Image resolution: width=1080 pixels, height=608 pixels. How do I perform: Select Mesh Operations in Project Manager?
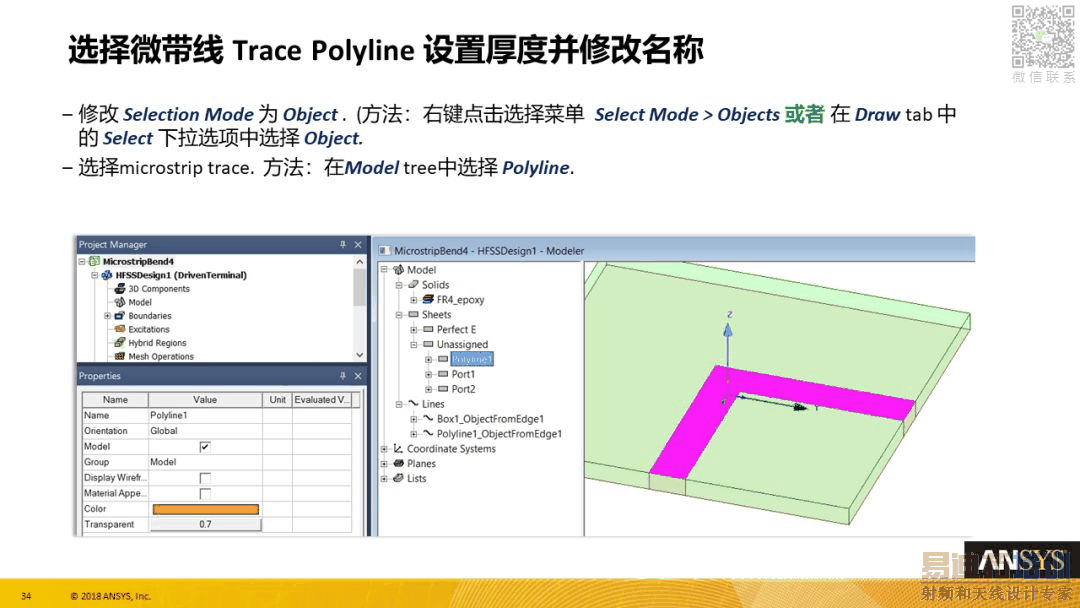tap(161, 356)
